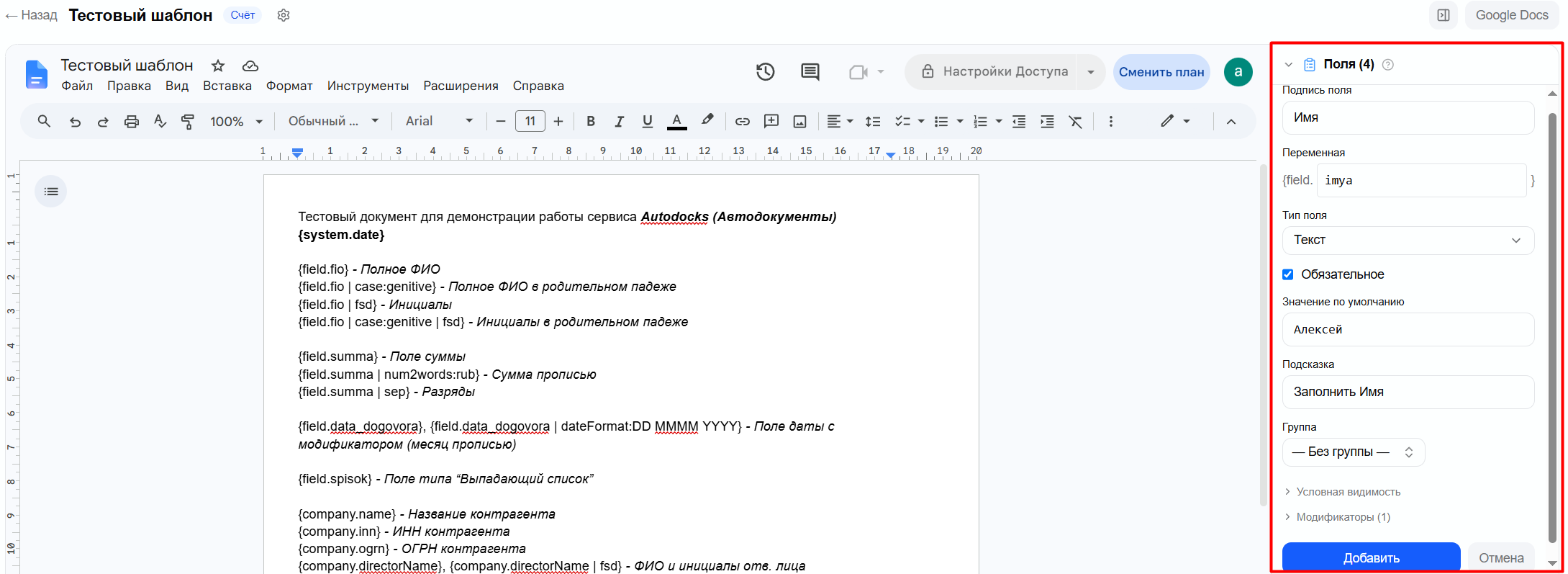Start a video call via camera icon
The height and width of the screenshot is (574, 1568).
pos(858,72)
